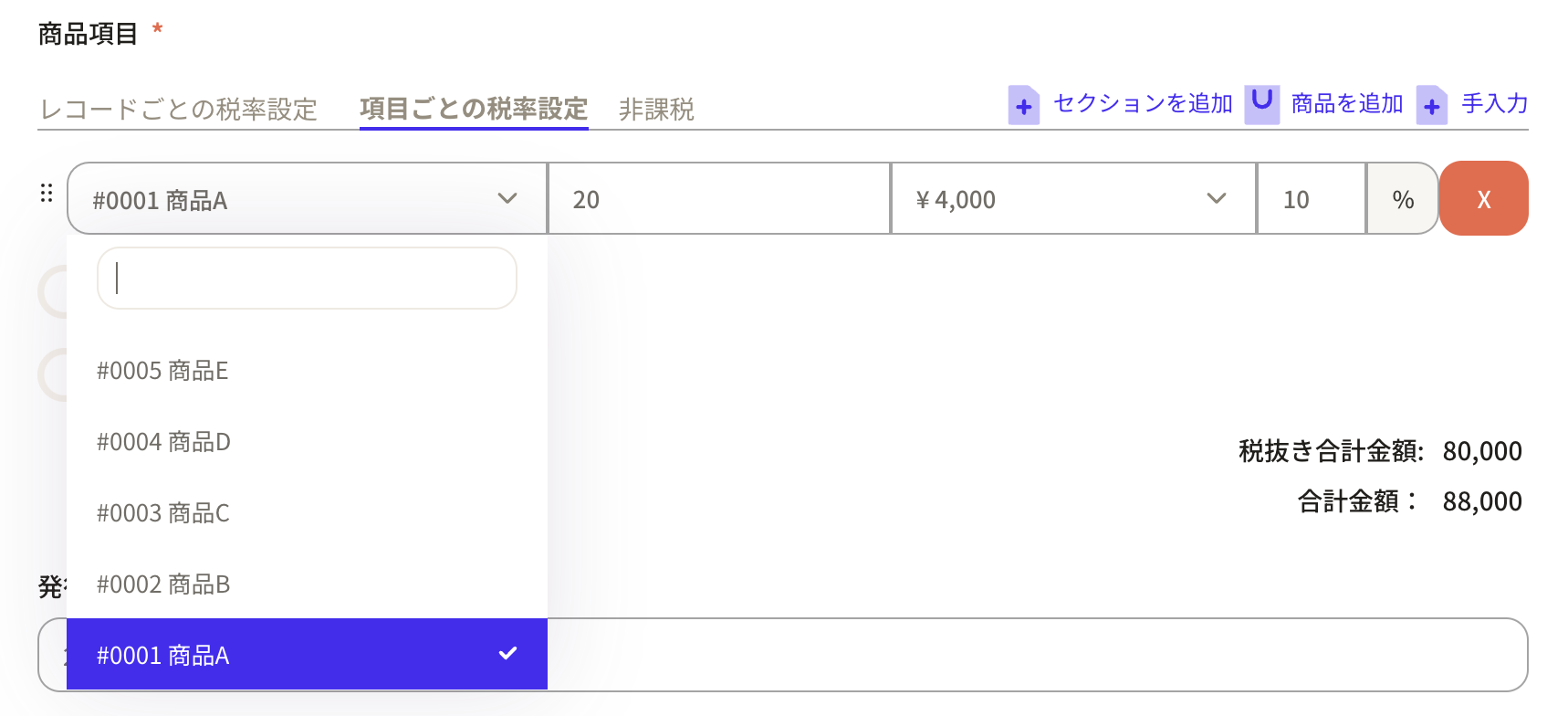The height and width of the screenshot is (716, 1568).
Task: Click the add section document-plus icon
Action: 1023,105
